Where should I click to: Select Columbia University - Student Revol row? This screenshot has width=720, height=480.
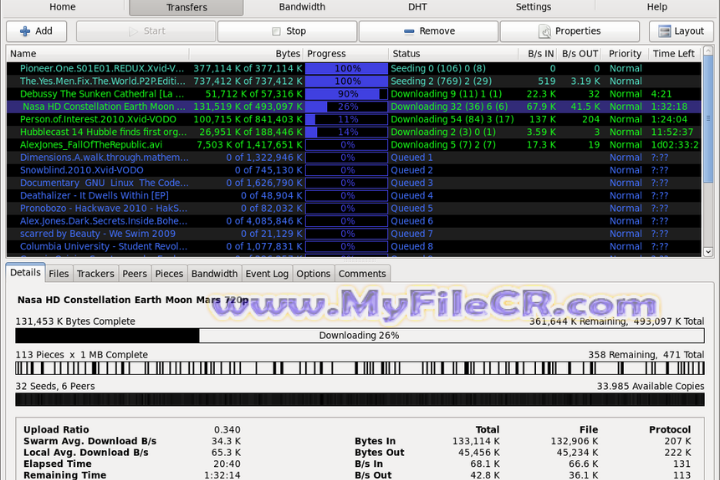tap(354, 247)
